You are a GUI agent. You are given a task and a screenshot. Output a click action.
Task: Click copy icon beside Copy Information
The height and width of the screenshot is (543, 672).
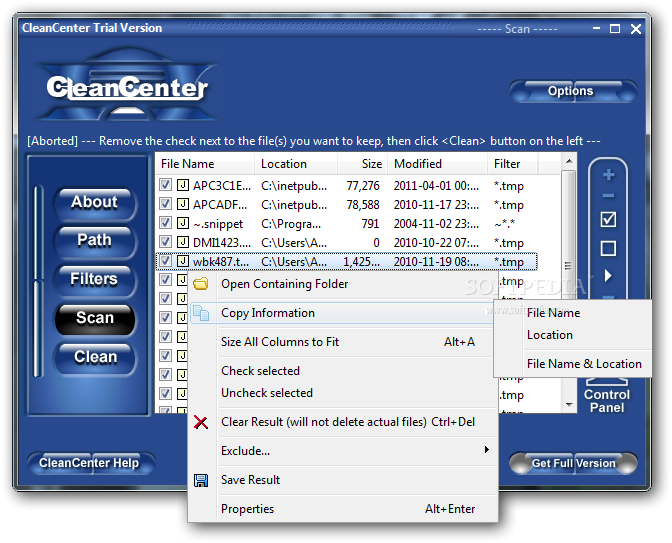(x=201, y=313)
